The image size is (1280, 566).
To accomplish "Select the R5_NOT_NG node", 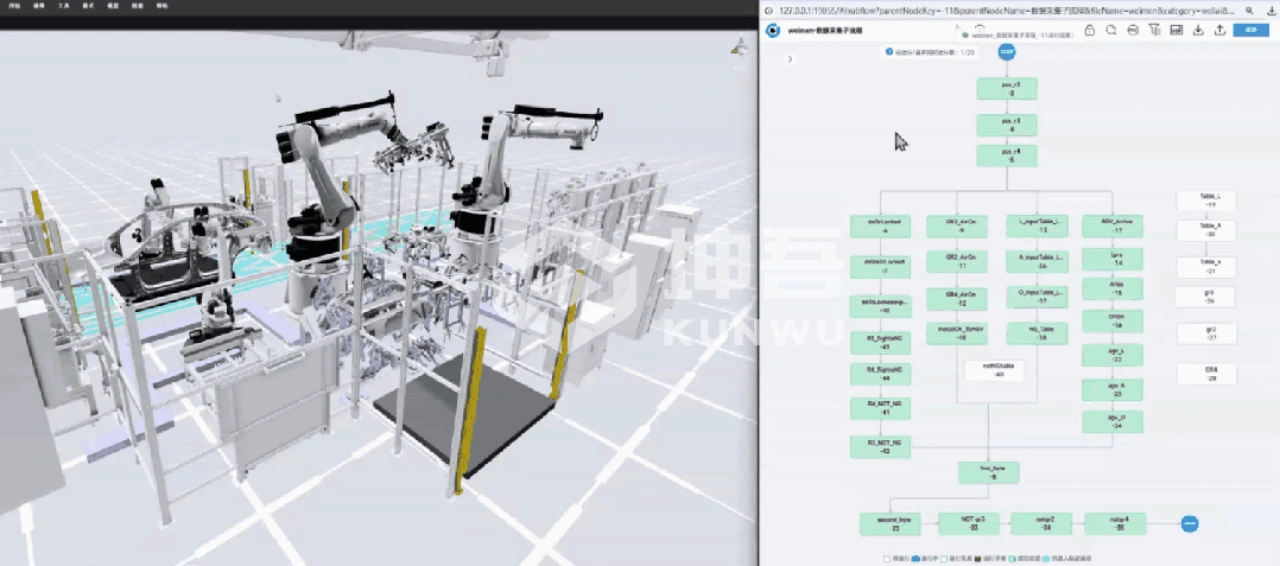I will point(880,446).
